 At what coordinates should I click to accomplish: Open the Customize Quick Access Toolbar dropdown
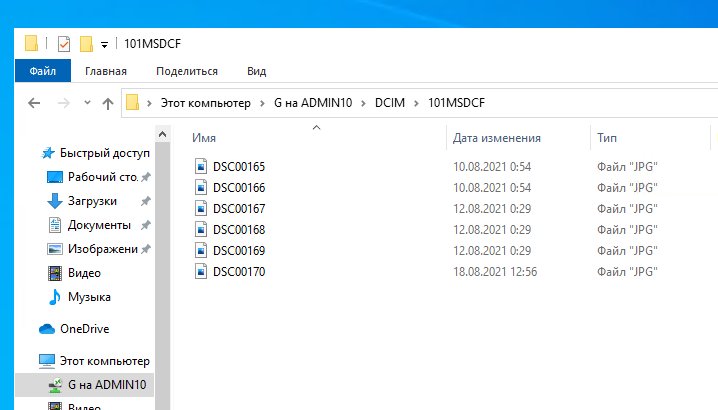pyautogui.click(x=104, y=45)
